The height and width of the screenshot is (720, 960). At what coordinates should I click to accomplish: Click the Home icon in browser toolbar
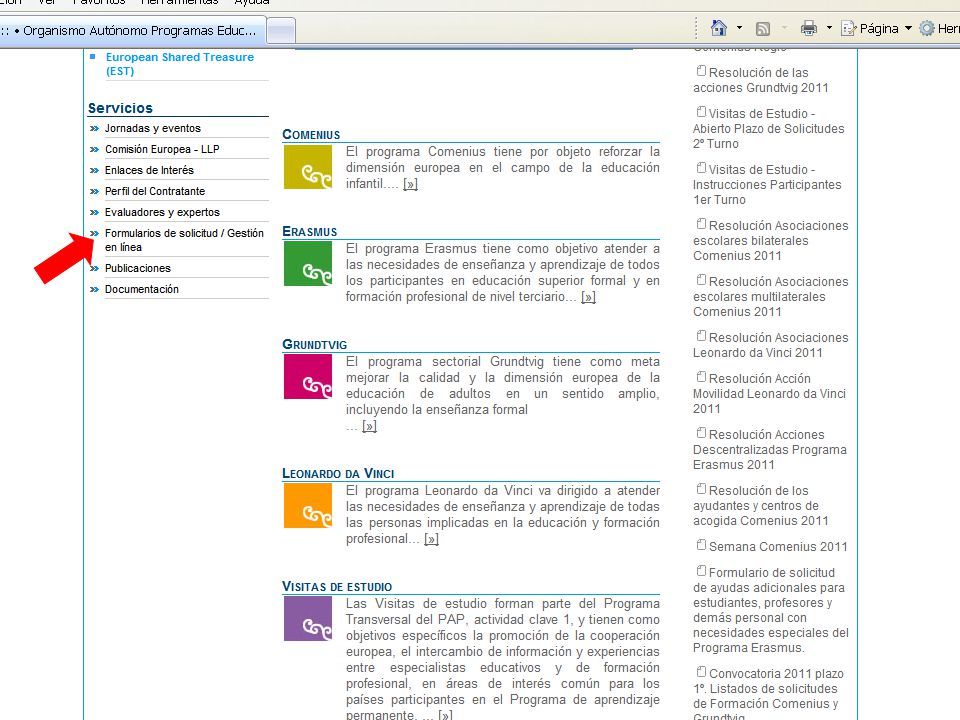[719, 28]
